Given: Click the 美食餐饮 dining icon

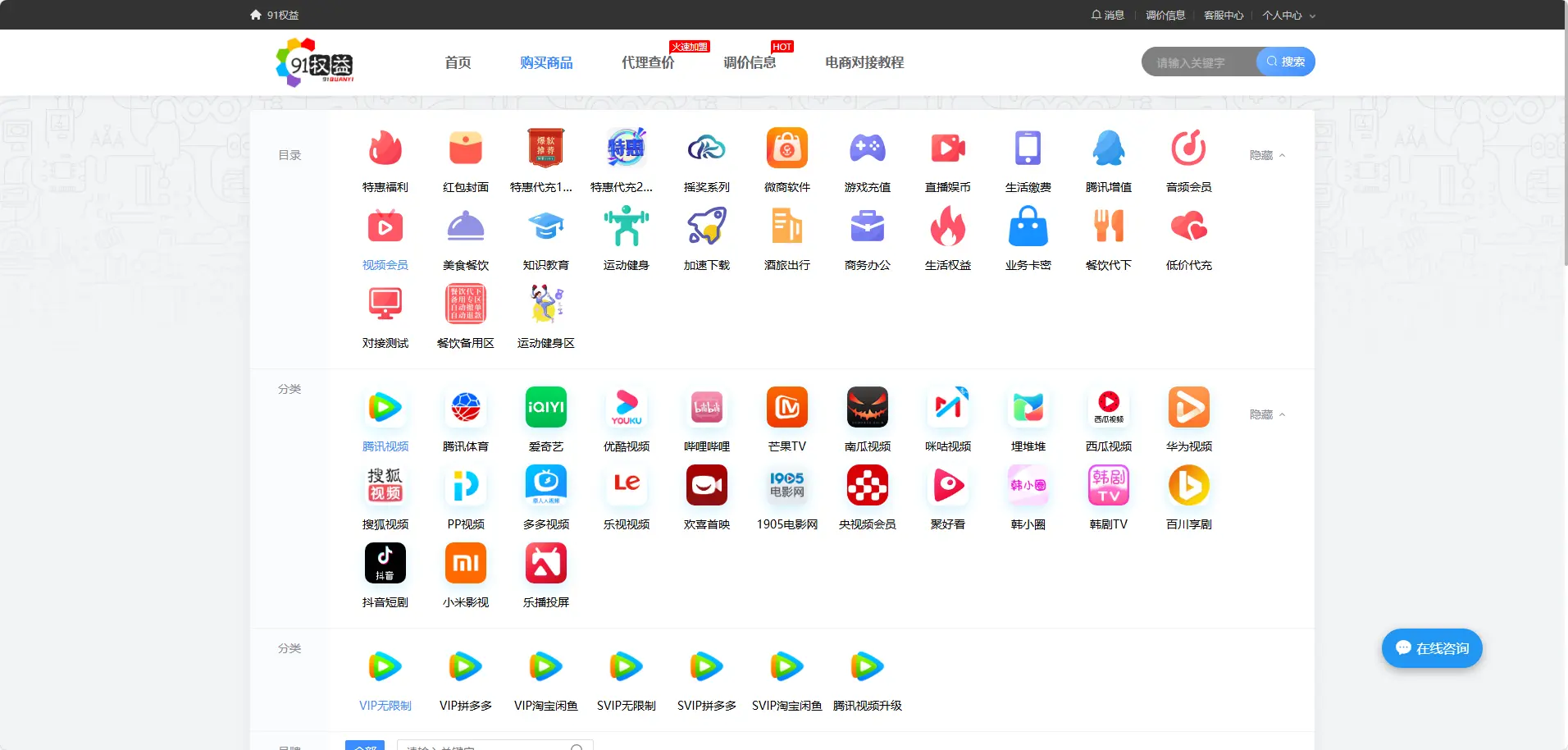Looking at the screenshot, I should click(465, 236).
